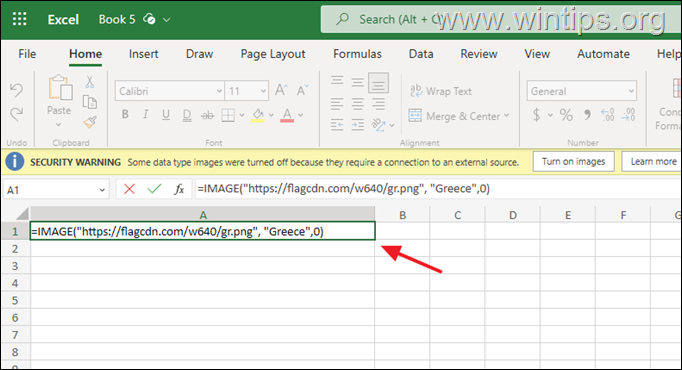Apply the yellow fill color swatch
Screen dimensions: 682x370
[x=258, y=115]
